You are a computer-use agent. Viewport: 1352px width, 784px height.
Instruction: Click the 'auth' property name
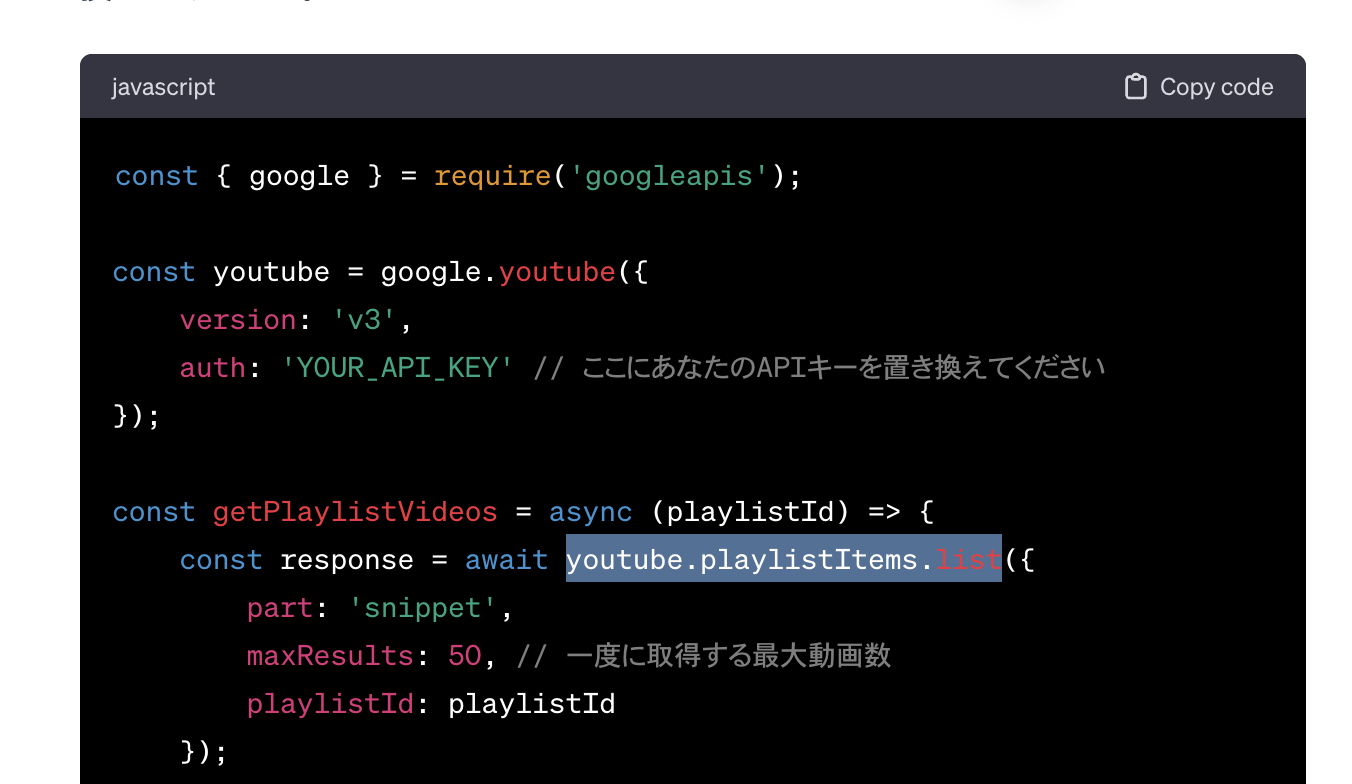coord(213,368)
